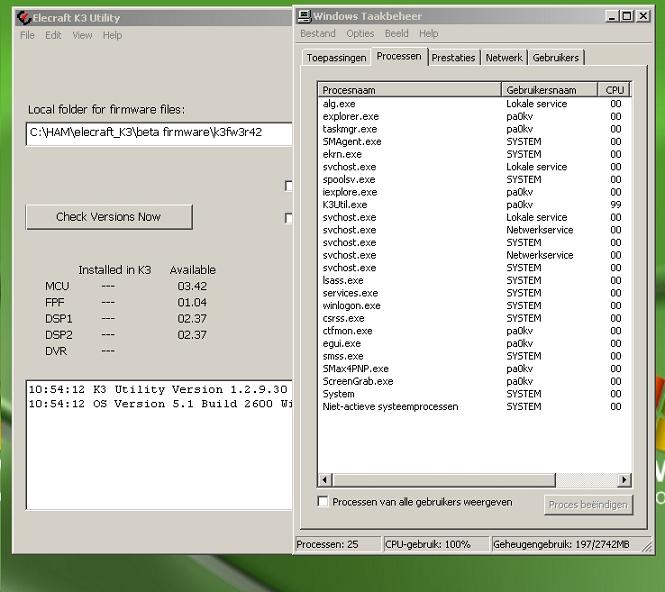The image size is (665, 592).
Task: Enable 'Processen van alle gebruikers weergeven' checkbox
Action: (x=323, y=502)
